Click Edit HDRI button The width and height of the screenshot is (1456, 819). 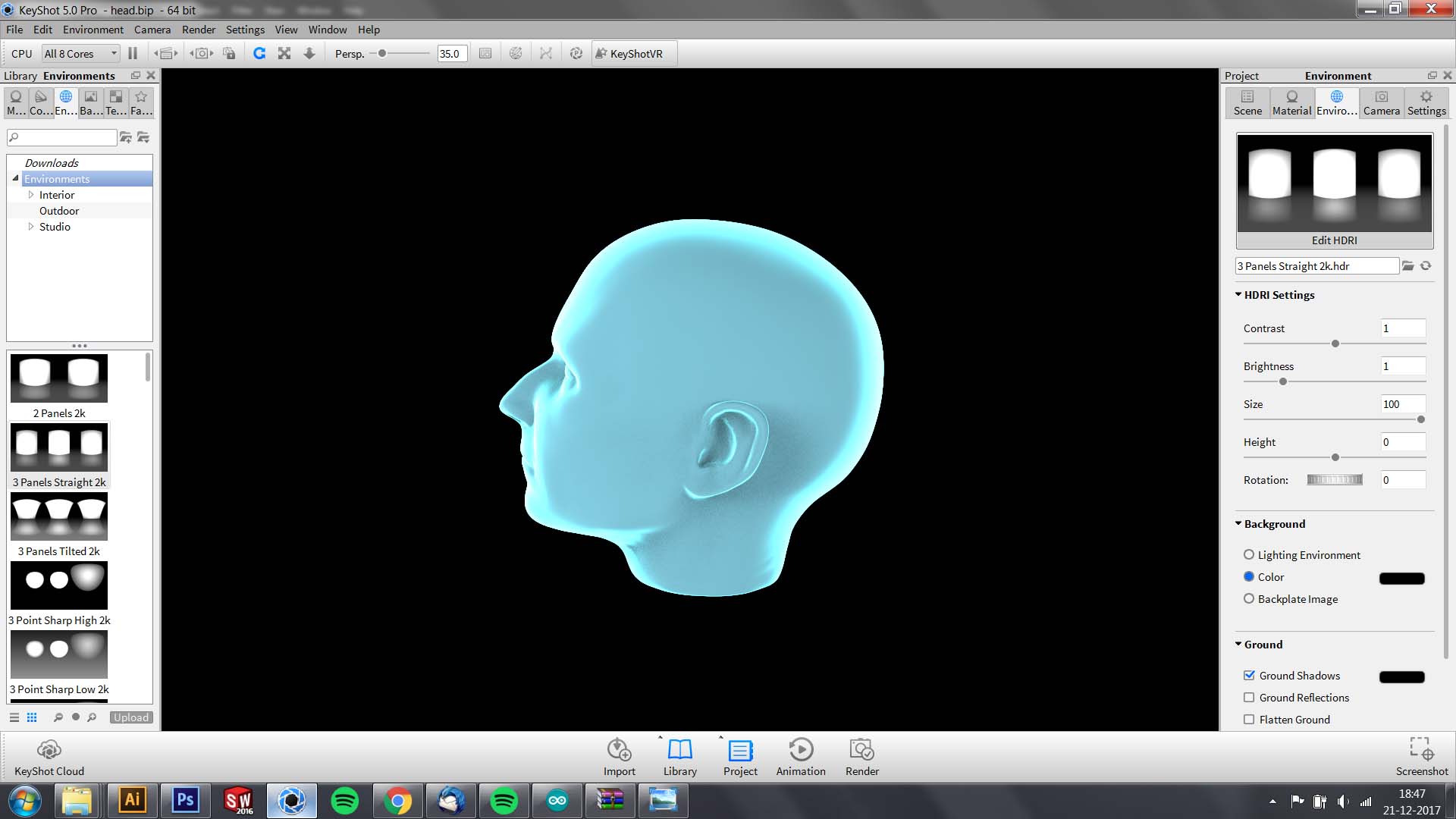click(x=1334, y=240)
